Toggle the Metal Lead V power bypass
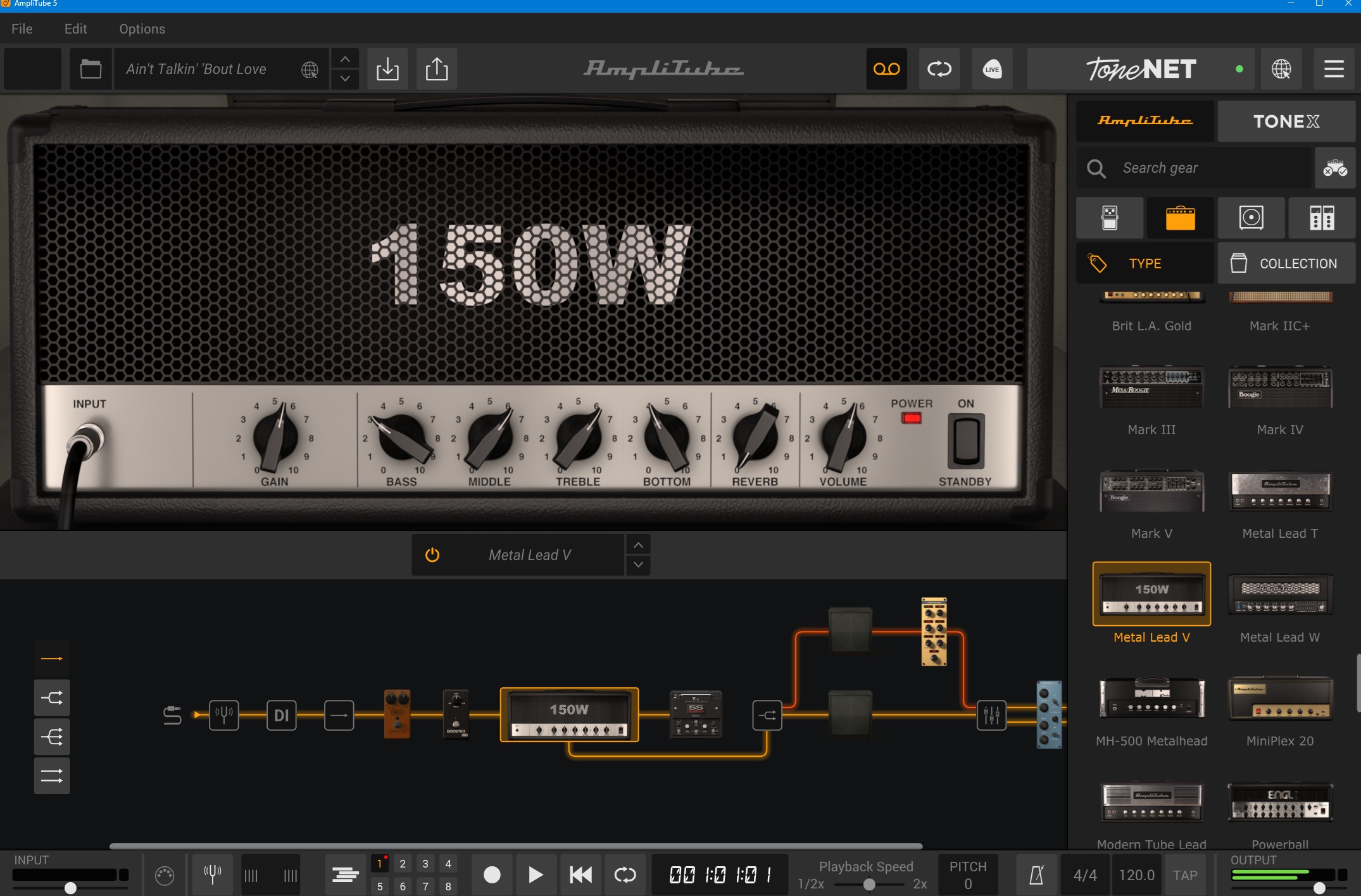 coord(432,555)
